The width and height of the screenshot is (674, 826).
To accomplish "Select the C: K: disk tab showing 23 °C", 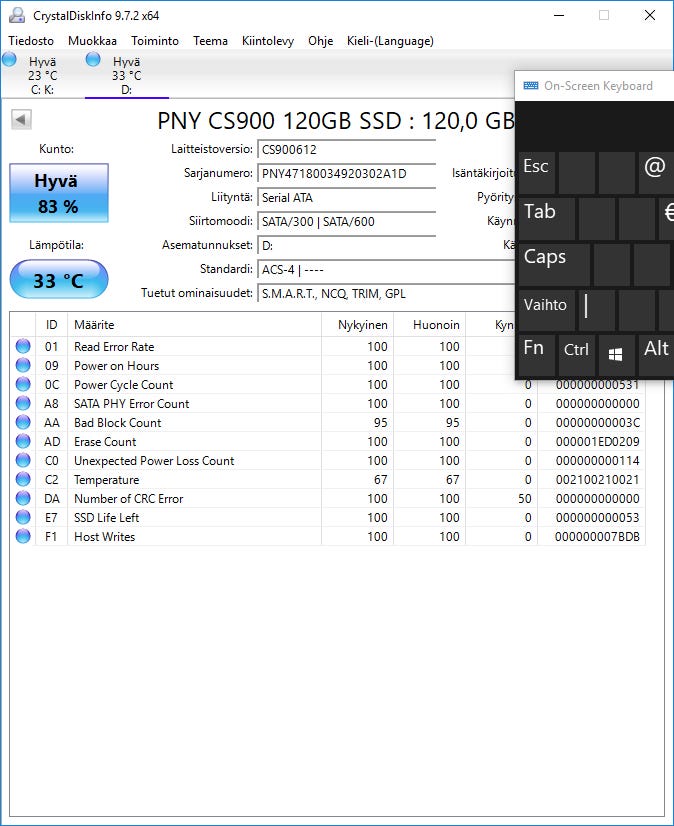I will pyautogui.click(x=42, y=75).
